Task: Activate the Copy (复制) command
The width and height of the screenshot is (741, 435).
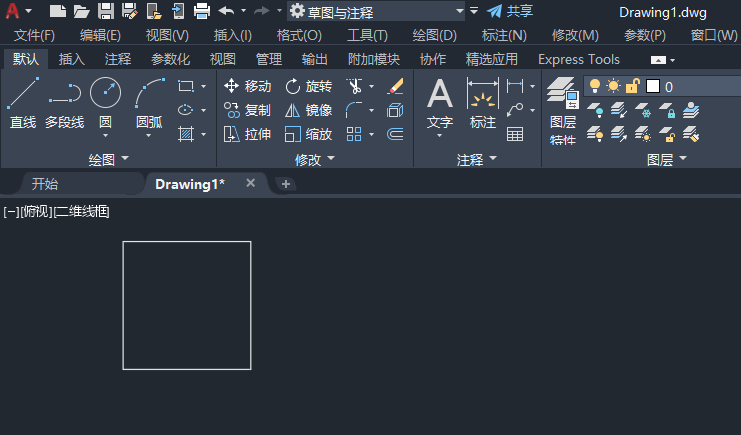Action: pyautogui.click(x=248, y=110)
